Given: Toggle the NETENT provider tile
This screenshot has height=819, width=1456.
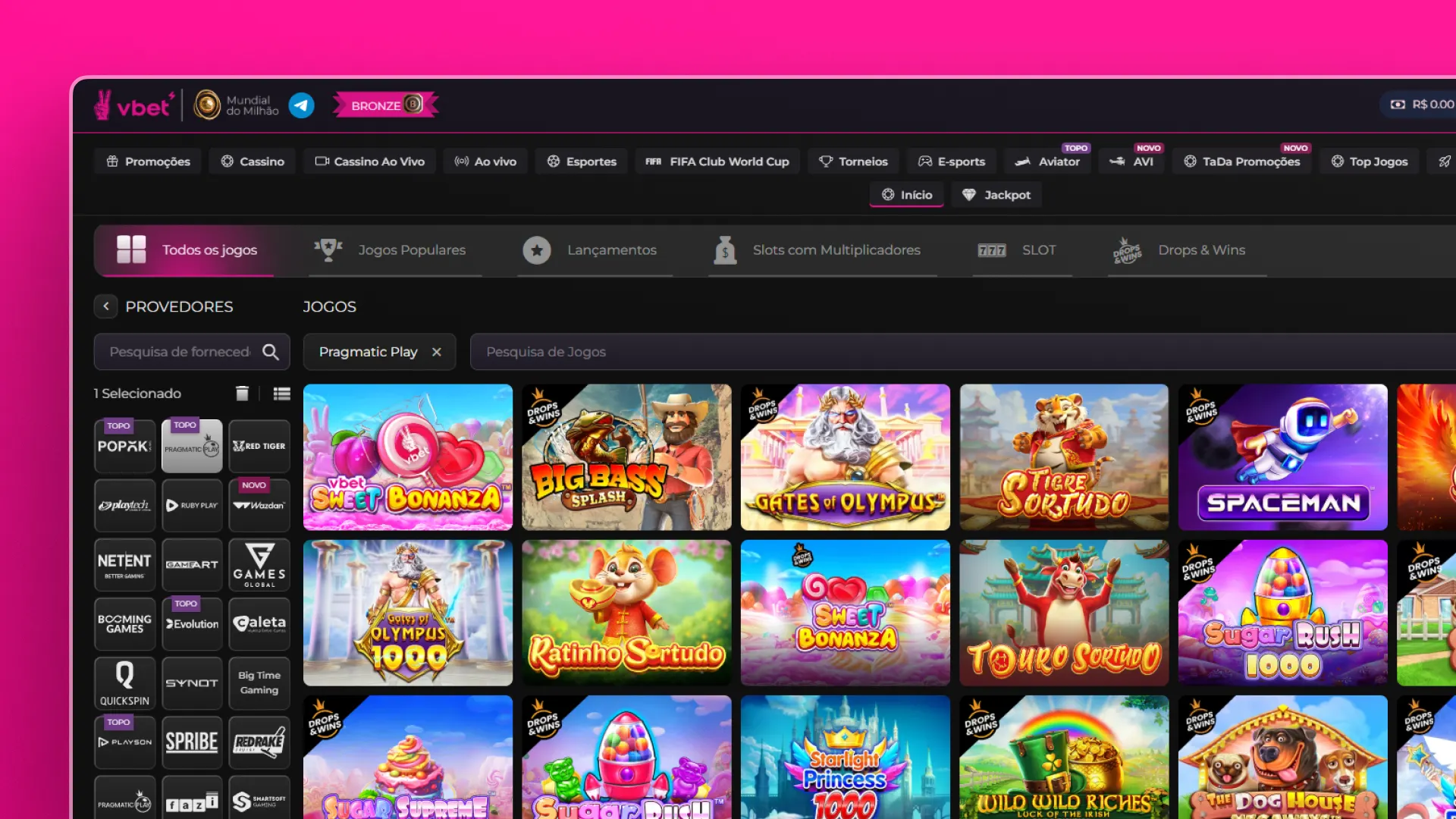Looking at the screenshot, I should pos(124,565).
